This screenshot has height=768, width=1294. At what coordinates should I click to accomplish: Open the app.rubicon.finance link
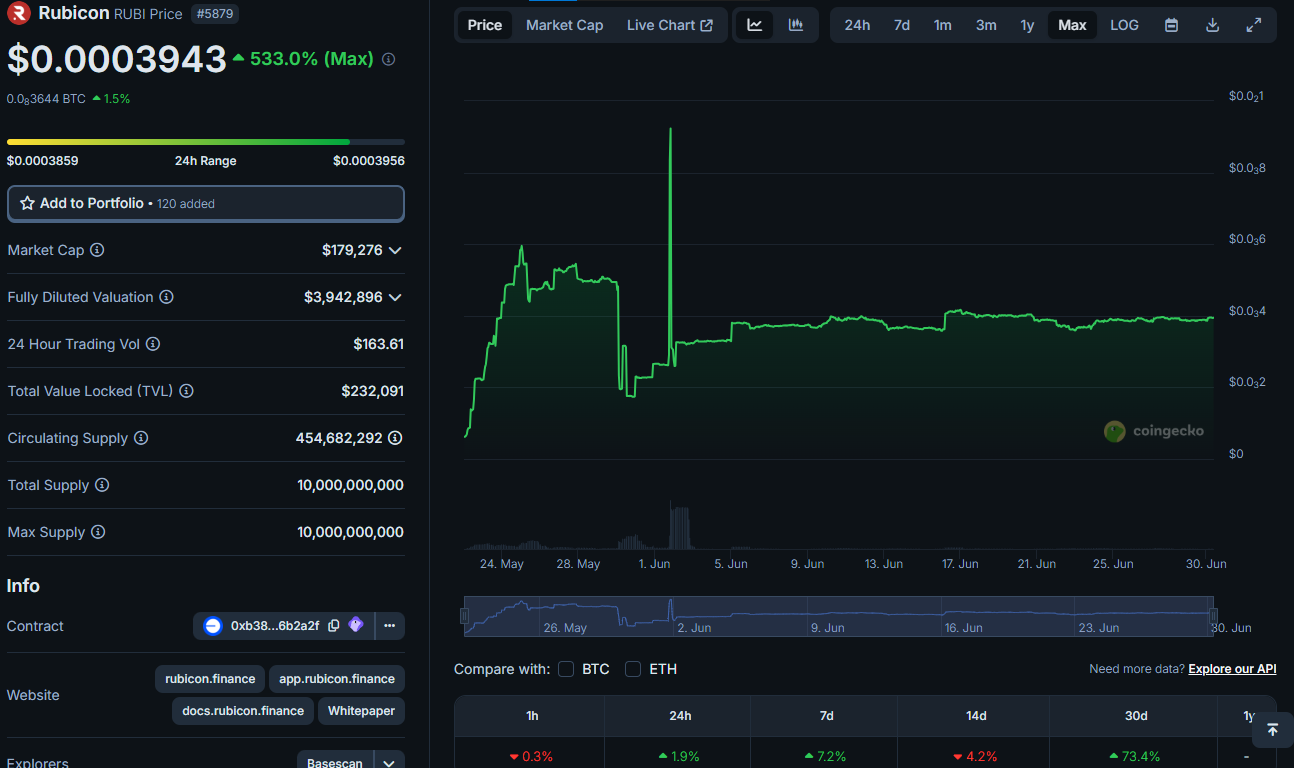click(337, 679)
